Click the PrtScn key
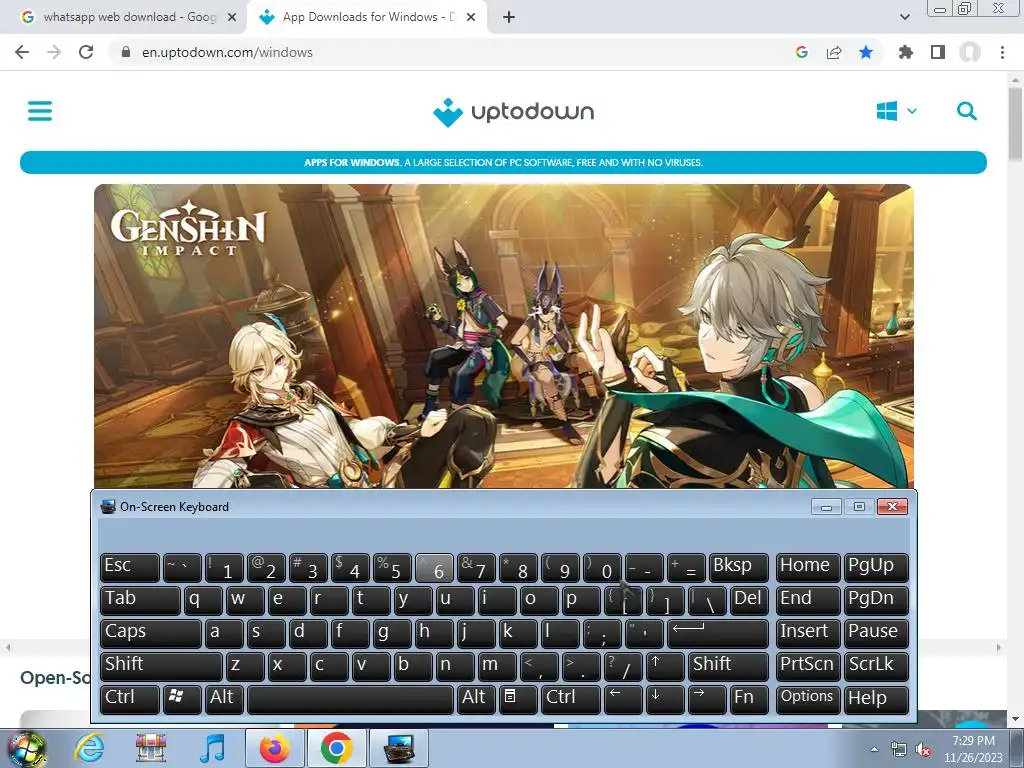The image size is (1024, 768). tap(808, 666)
